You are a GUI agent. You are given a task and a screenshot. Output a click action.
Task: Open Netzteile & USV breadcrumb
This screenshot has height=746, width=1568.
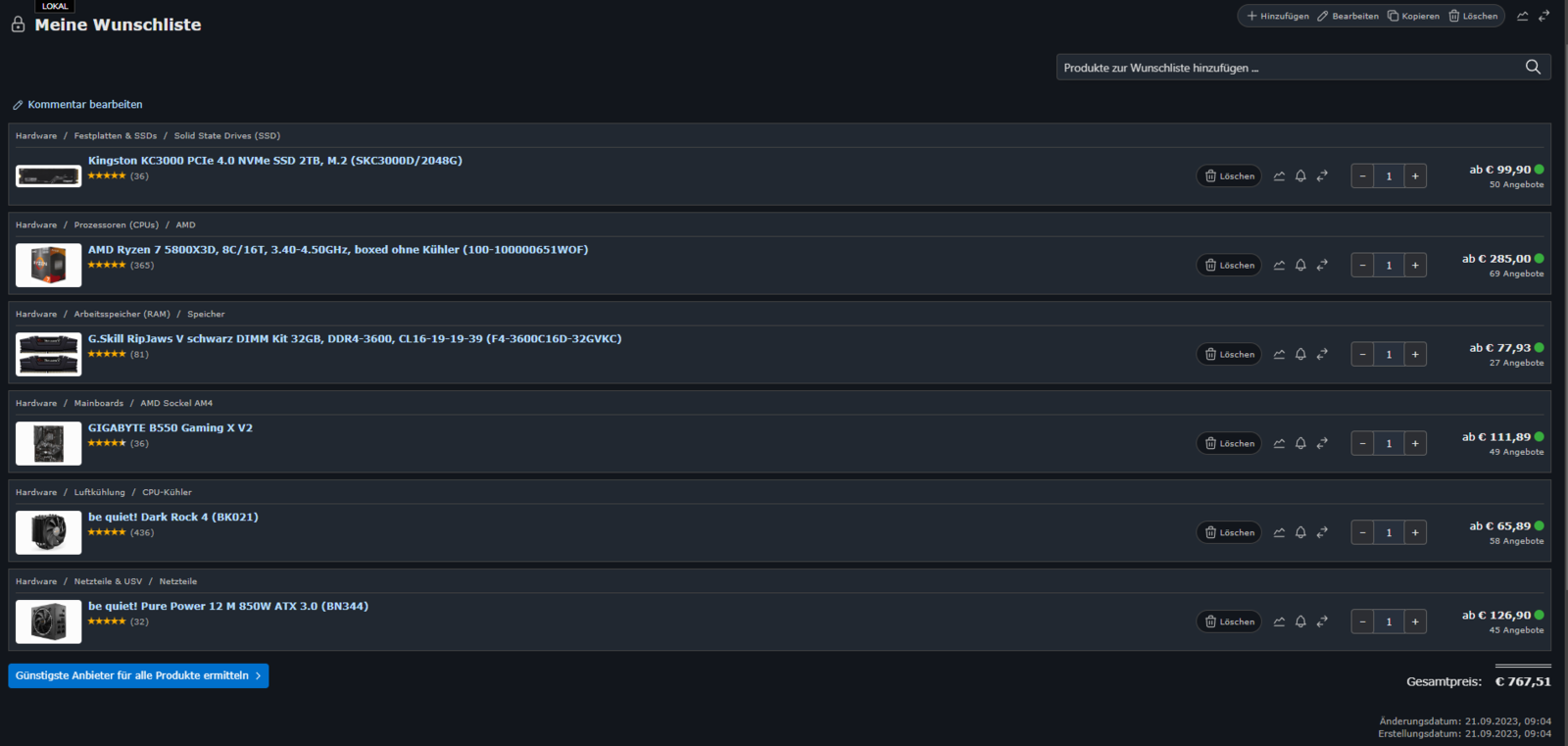pos(108,582)
